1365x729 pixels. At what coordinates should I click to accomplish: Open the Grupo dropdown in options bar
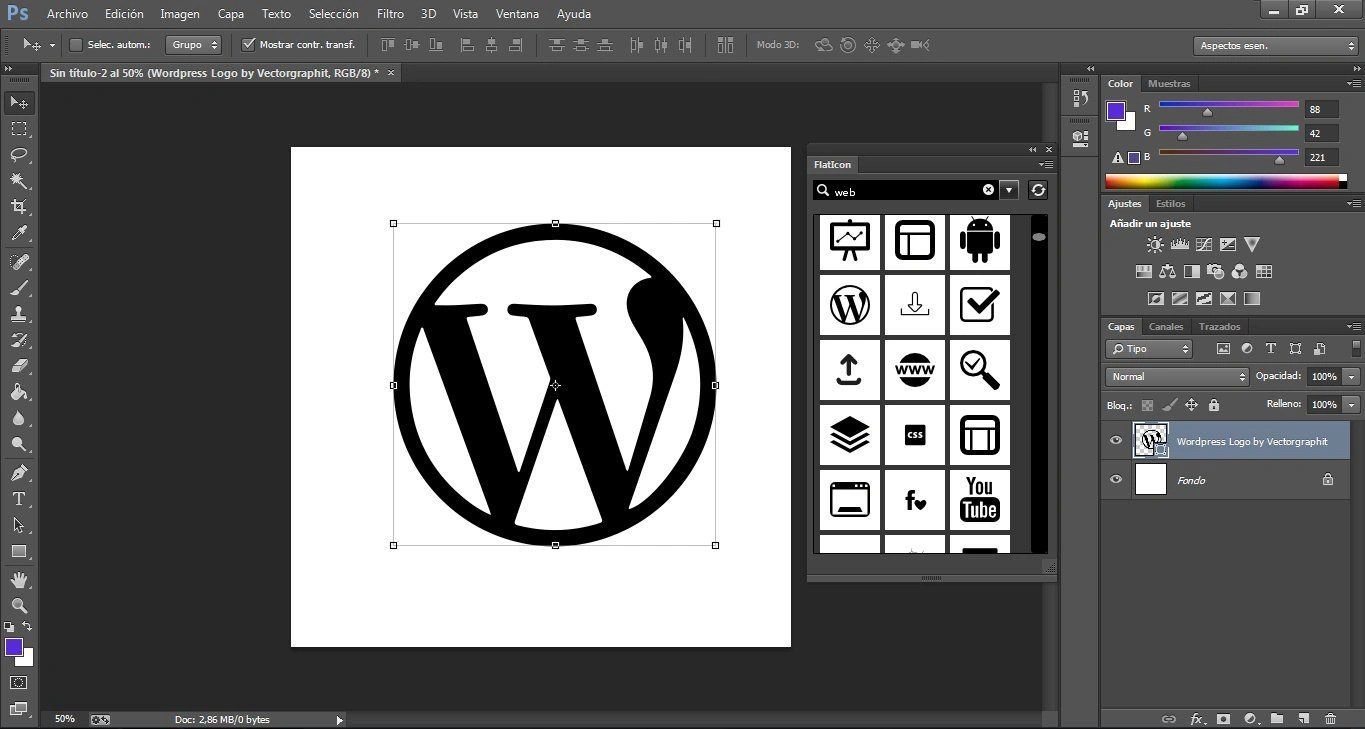click(x=193, y=45)
